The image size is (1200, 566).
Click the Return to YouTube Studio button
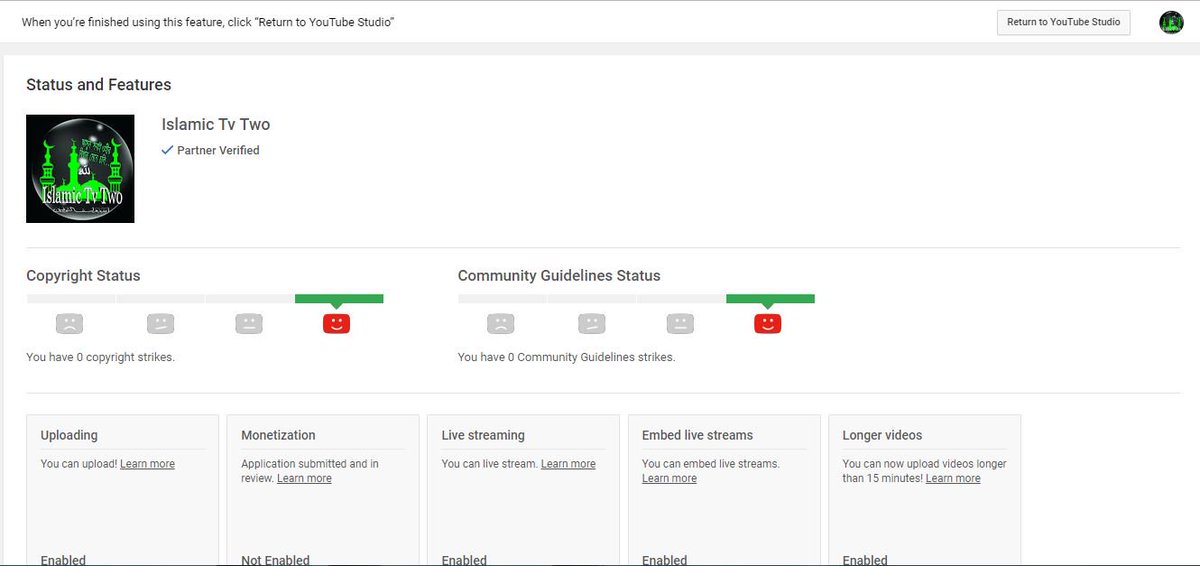click(x=1063, y=22)
